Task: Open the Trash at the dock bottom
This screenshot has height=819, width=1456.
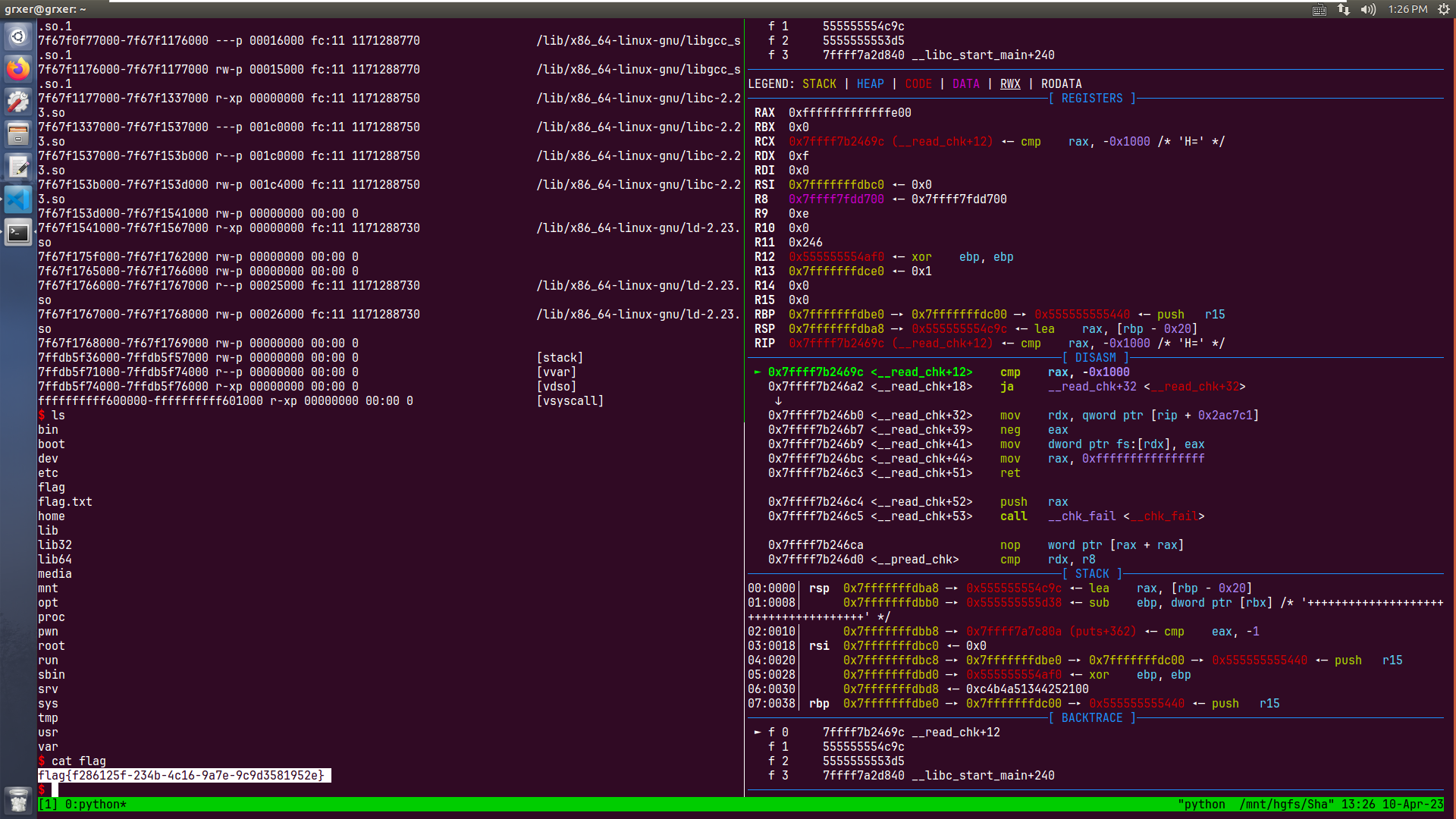Action: click(18, 800)
